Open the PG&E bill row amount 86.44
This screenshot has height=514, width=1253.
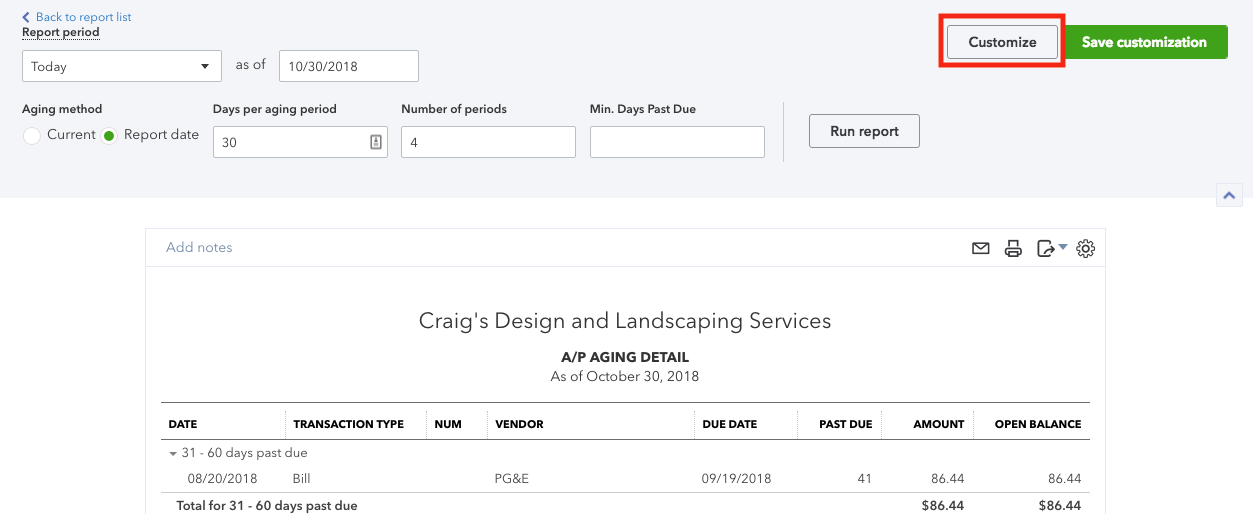pos(944,479)
